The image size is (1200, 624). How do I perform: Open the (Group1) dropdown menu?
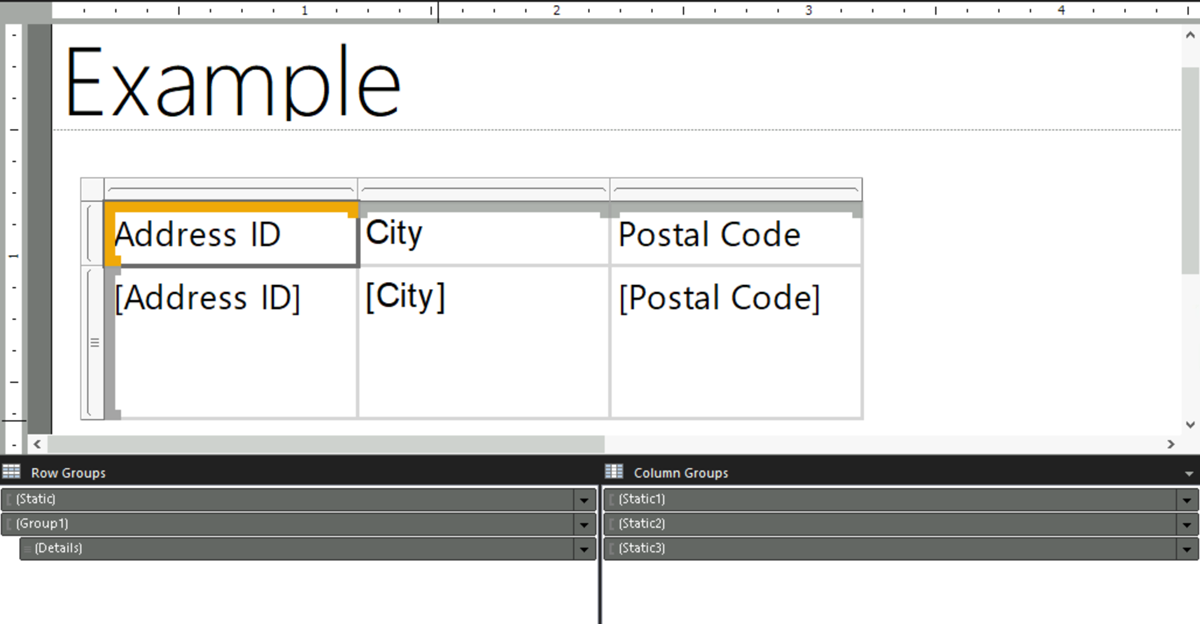[585, 523]
